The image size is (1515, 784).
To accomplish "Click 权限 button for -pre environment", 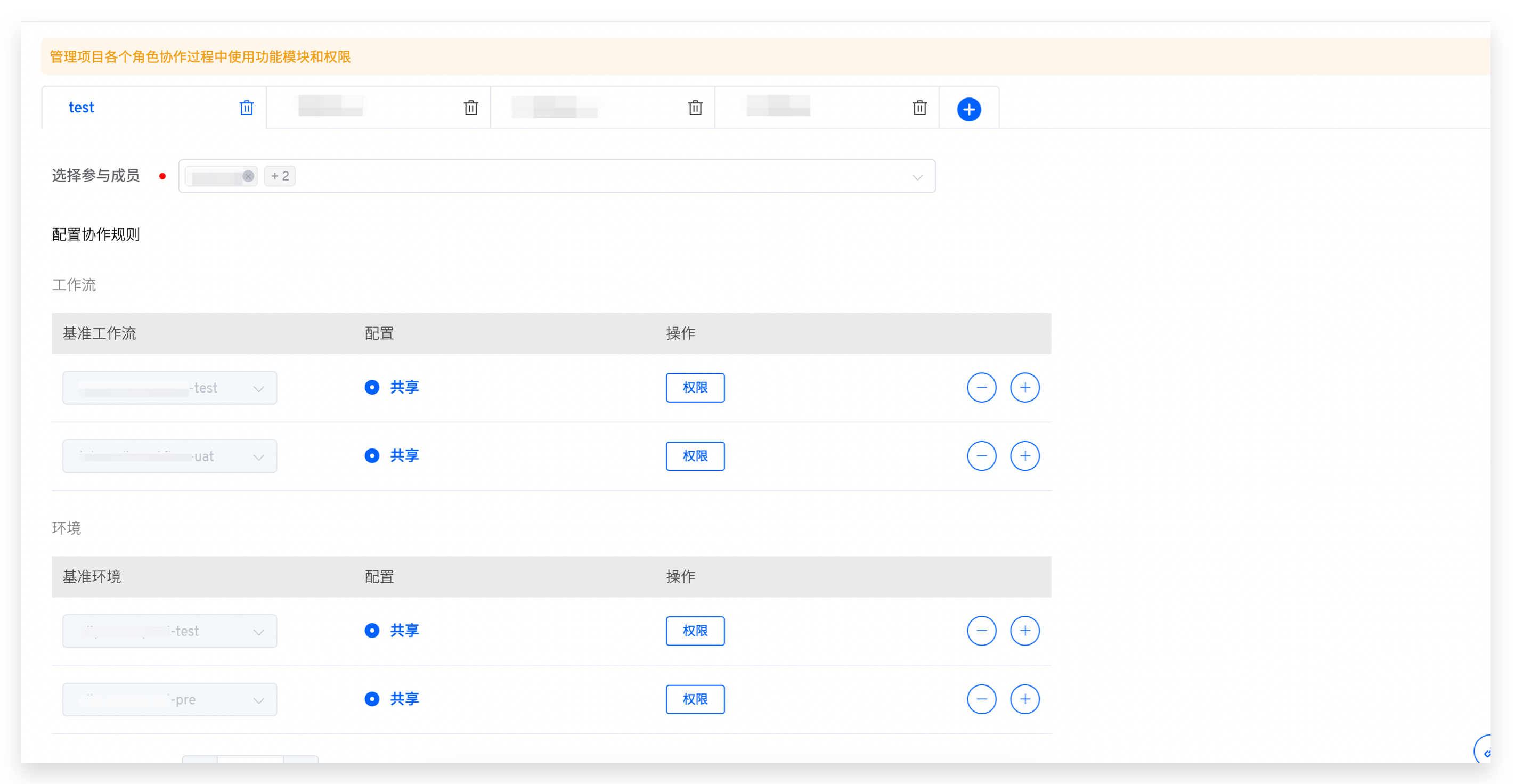I will (695, 699).
